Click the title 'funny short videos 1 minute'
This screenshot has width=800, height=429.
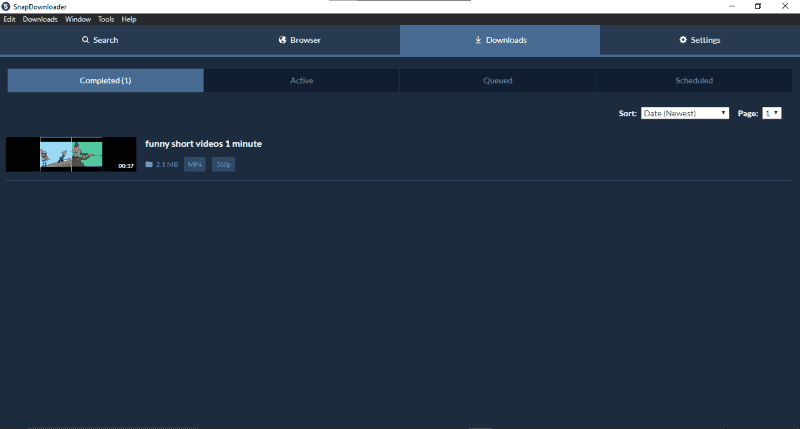tap(203, 144)
